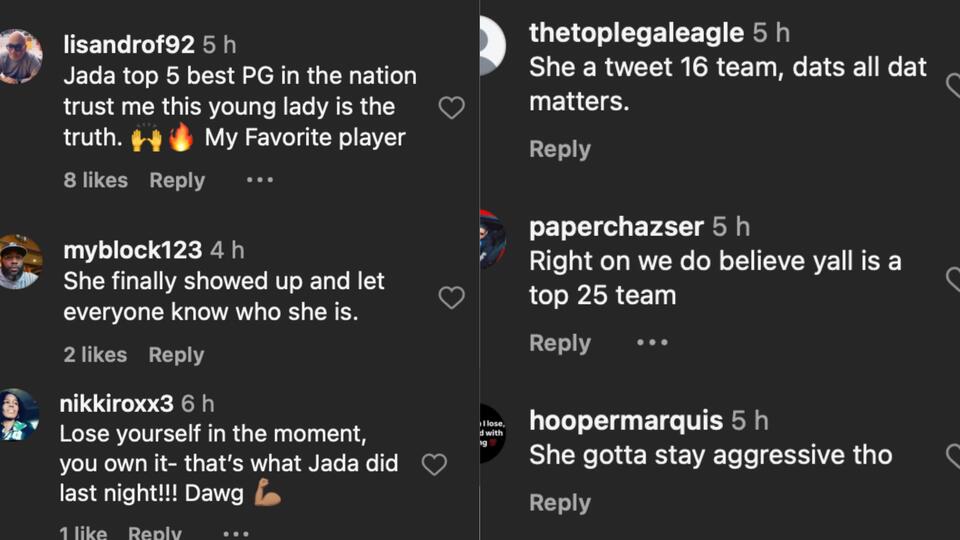Open myblock123's profile picture
This screenshot has height=540, width=960.
(20, 262)
